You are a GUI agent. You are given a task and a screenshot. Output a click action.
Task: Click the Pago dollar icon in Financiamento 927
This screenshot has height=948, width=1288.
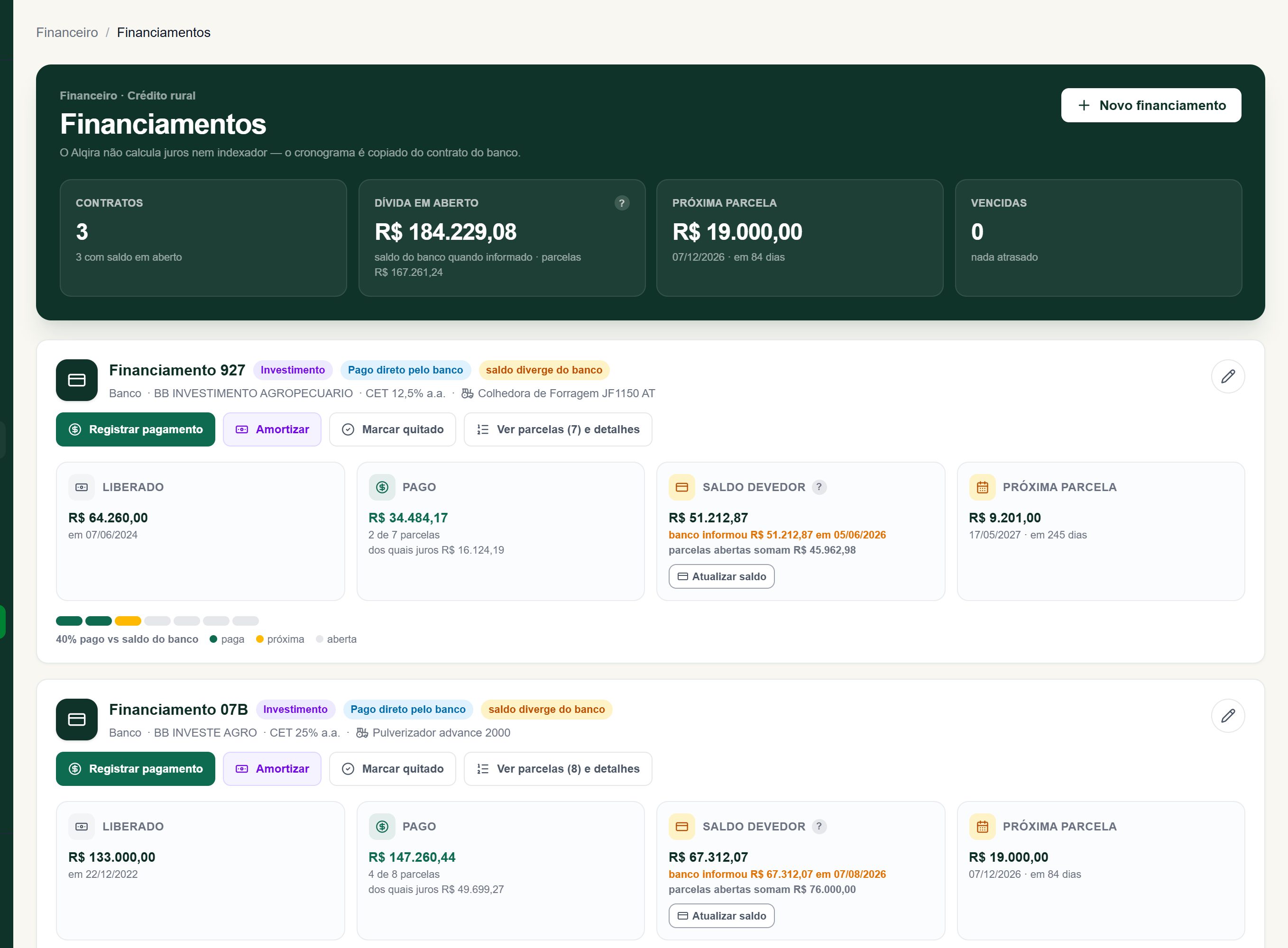[382, 487]
